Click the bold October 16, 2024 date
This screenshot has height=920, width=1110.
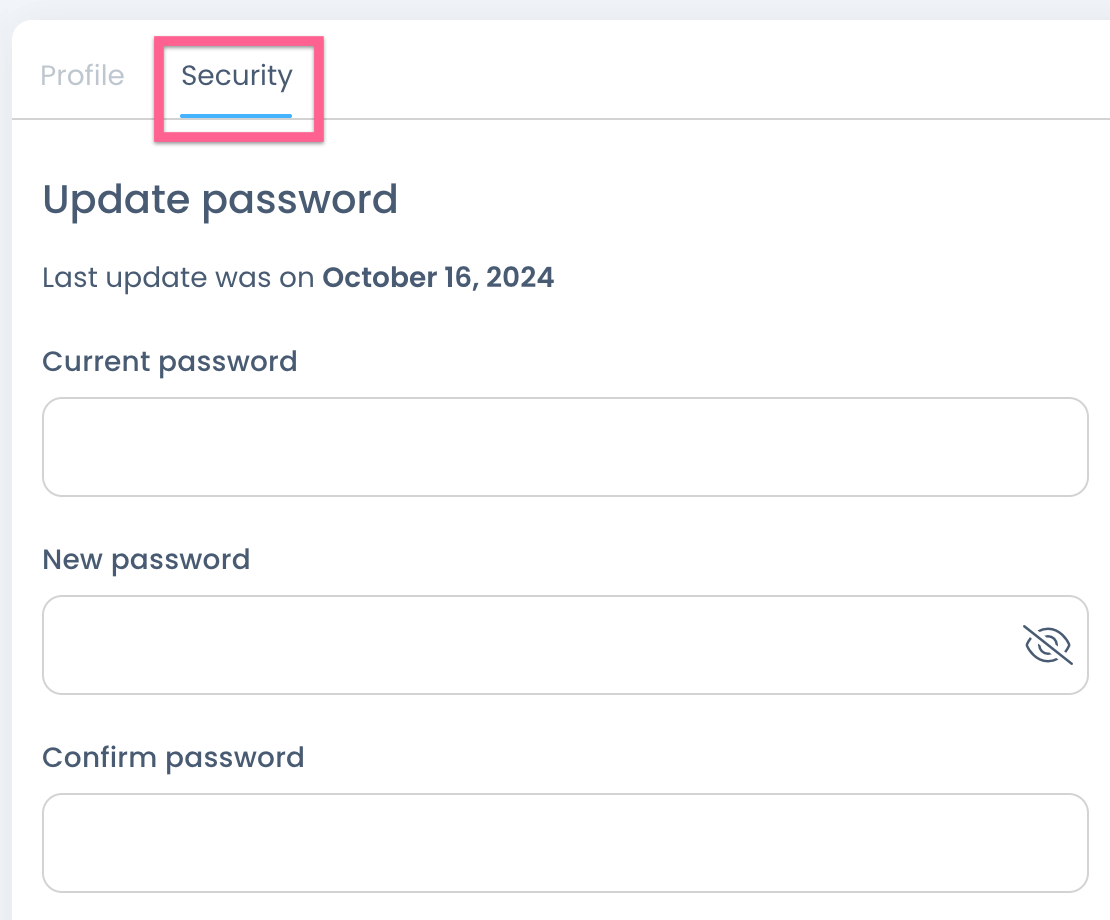pos(438,277)
